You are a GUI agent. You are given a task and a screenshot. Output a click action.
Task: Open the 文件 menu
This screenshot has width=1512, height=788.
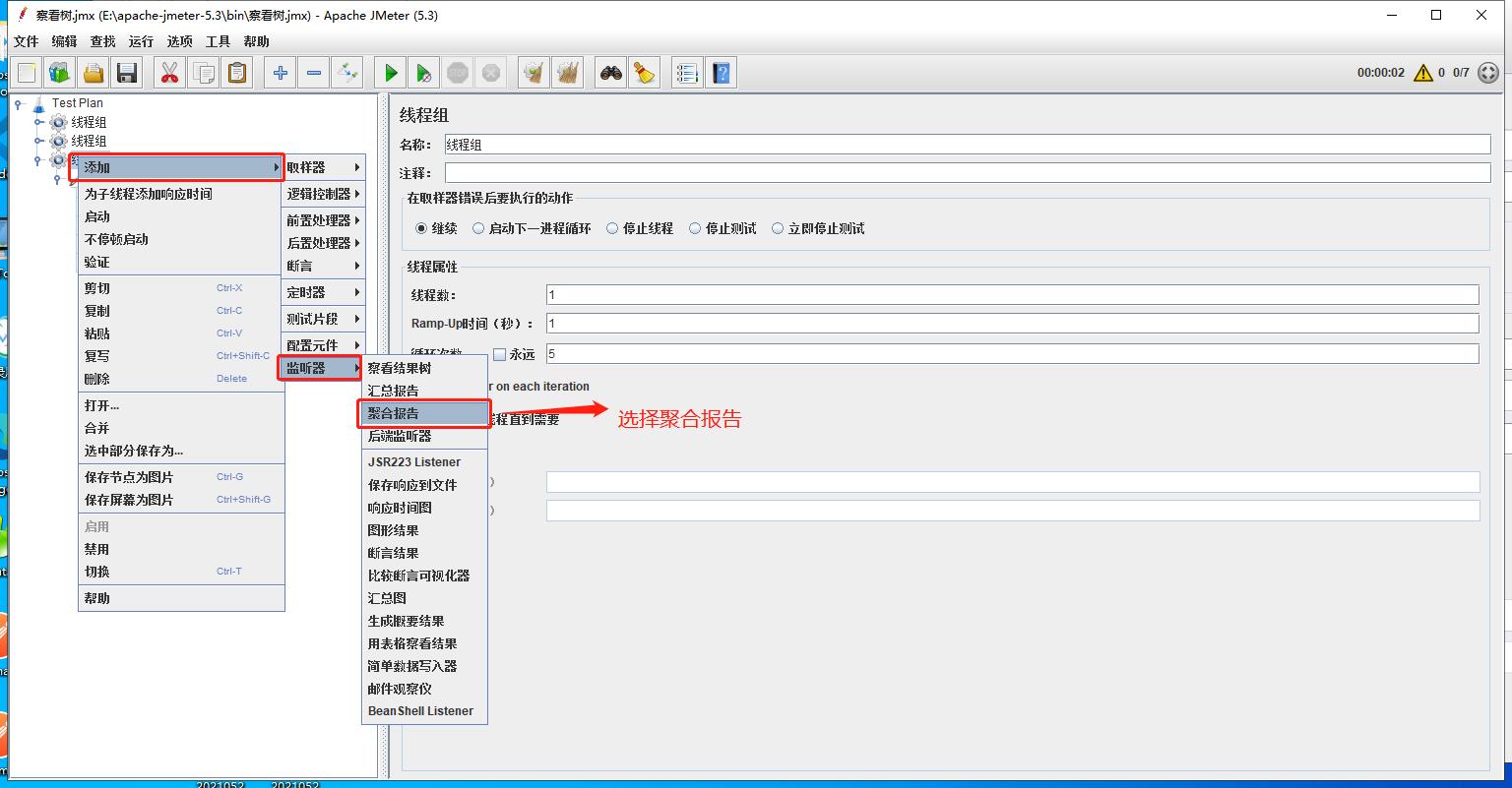coord(26,41)
